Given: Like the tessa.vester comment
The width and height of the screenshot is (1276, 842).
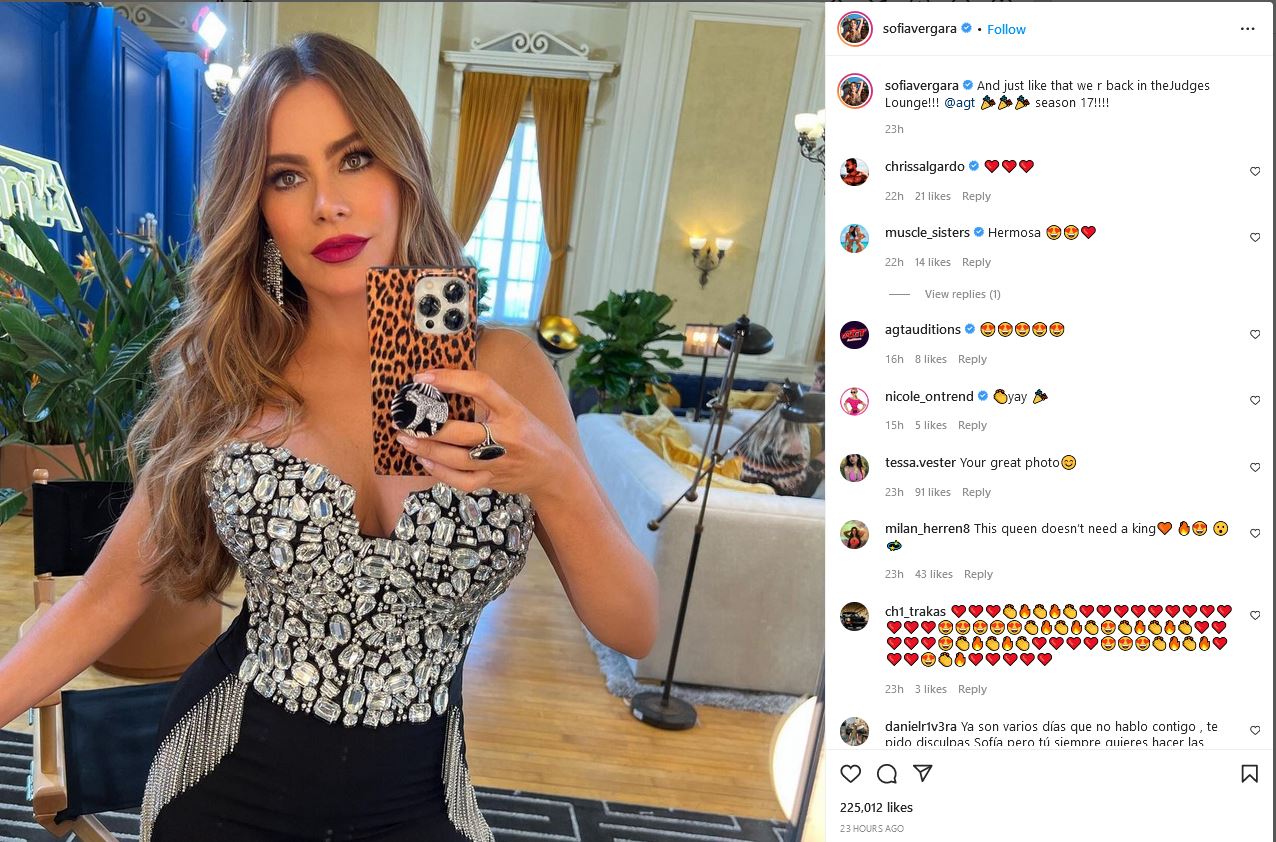Looking at the screenshot, I should coord(1255,467).
